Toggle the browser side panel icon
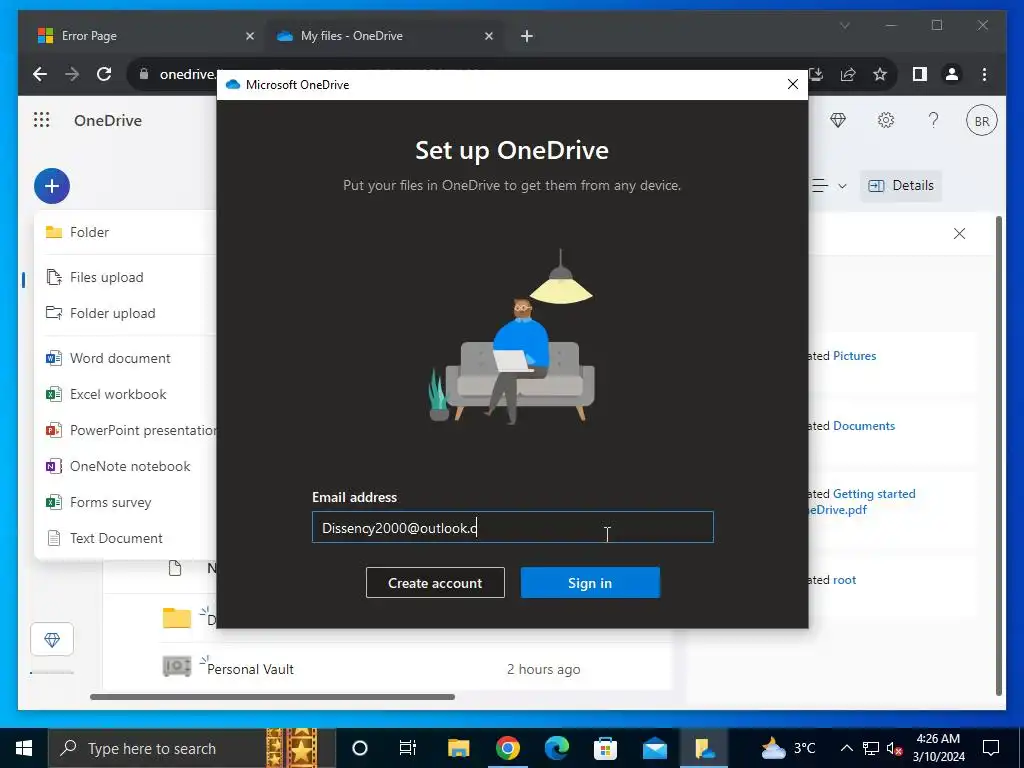Viewport: 1024px width, 768px height. click(x=920, y=74)
